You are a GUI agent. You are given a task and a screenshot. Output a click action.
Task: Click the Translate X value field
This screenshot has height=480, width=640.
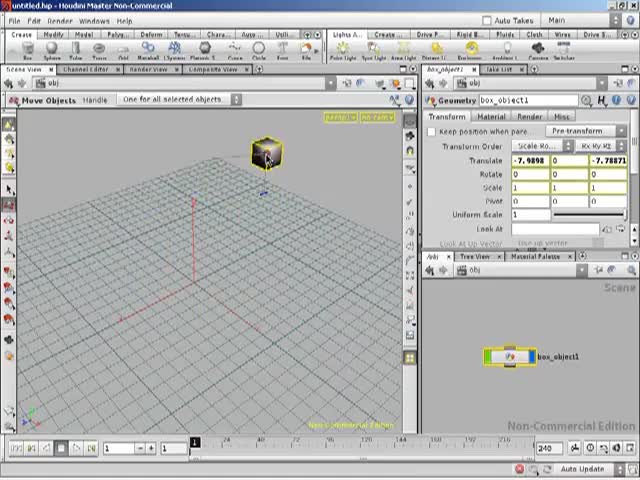[x=530, y=161]
